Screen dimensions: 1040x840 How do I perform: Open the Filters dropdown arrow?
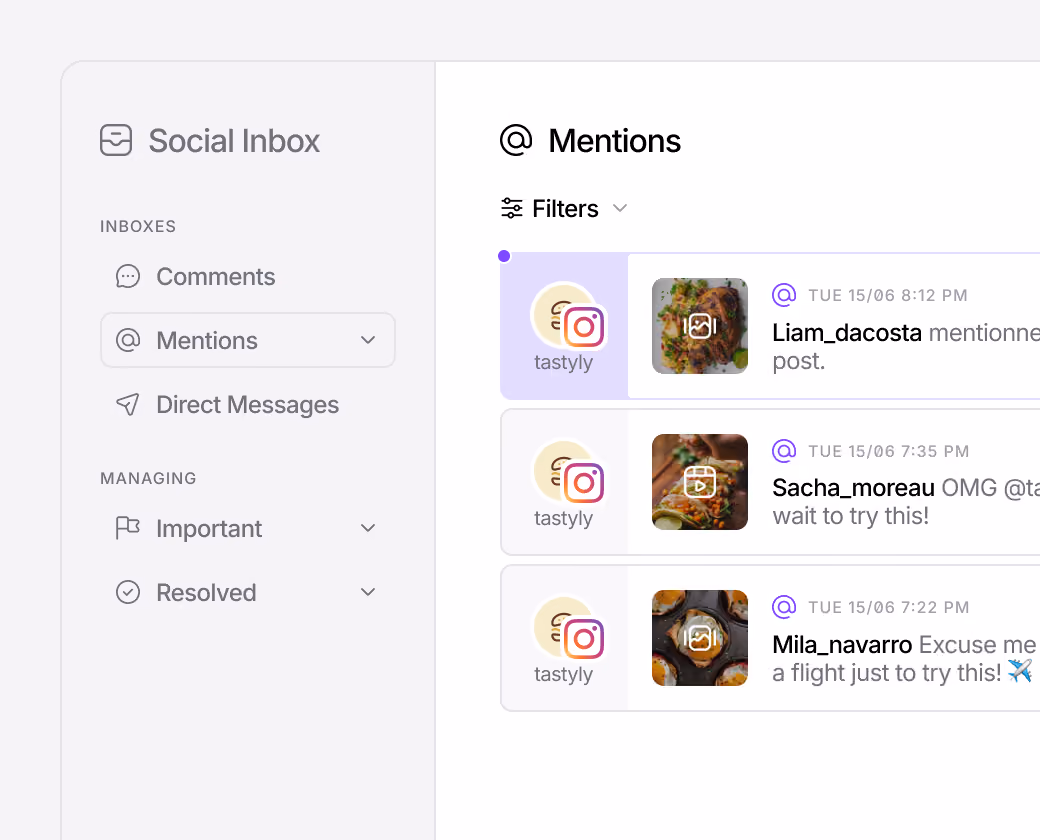[x=620, y=208]
